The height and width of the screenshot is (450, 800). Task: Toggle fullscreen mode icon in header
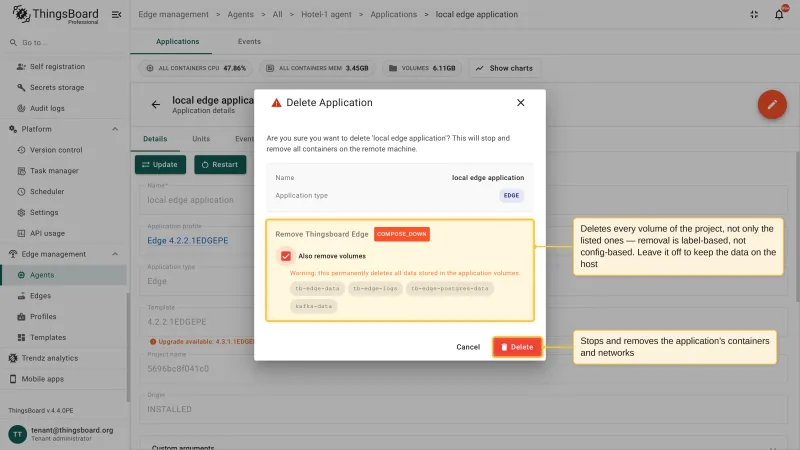[754, 14]
